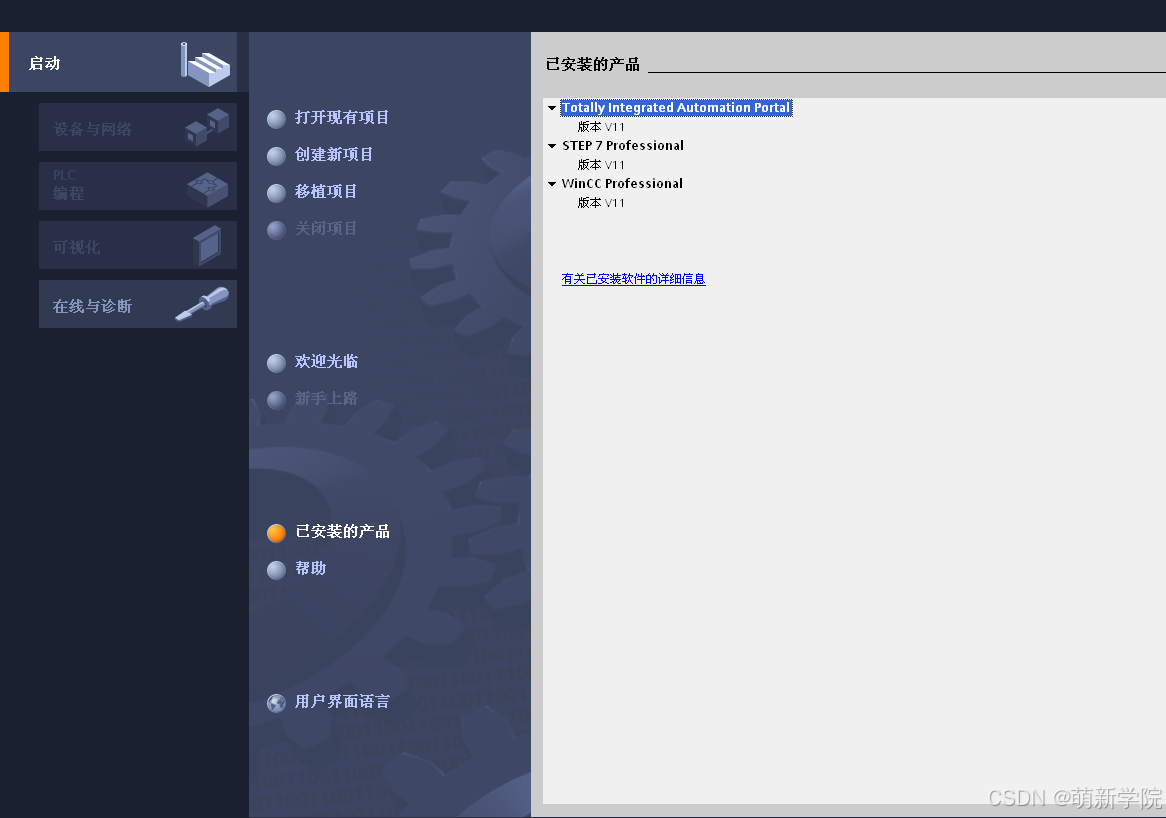Open the 帮助 help entry
This screenshot has width=1166, height=818.
[311, 569]
